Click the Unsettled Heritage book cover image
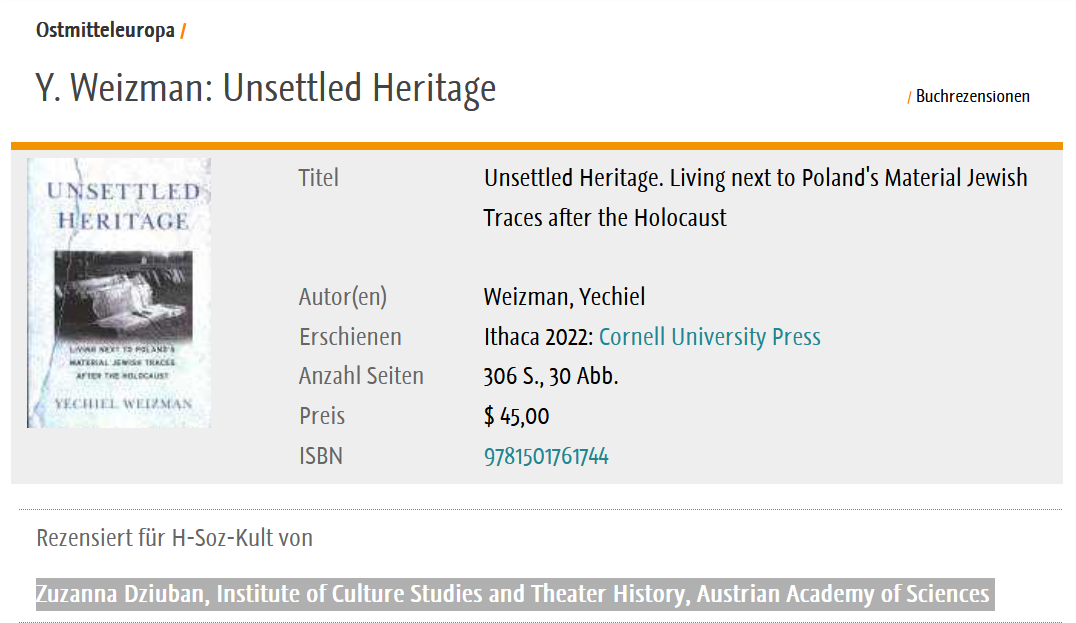Image resolution: width=1076 pixels, height=623 pixels. [119, 293]
